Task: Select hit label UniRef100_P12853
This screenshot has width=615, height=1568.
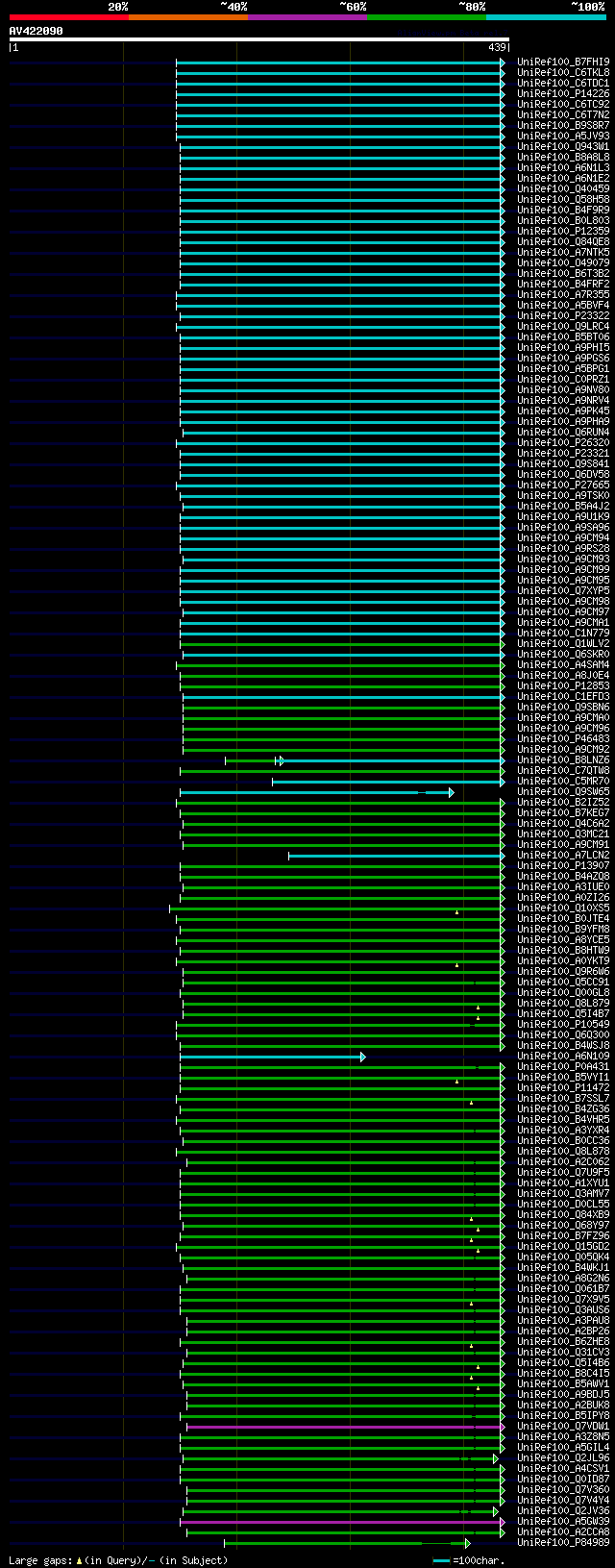Action: pos(563,686)
